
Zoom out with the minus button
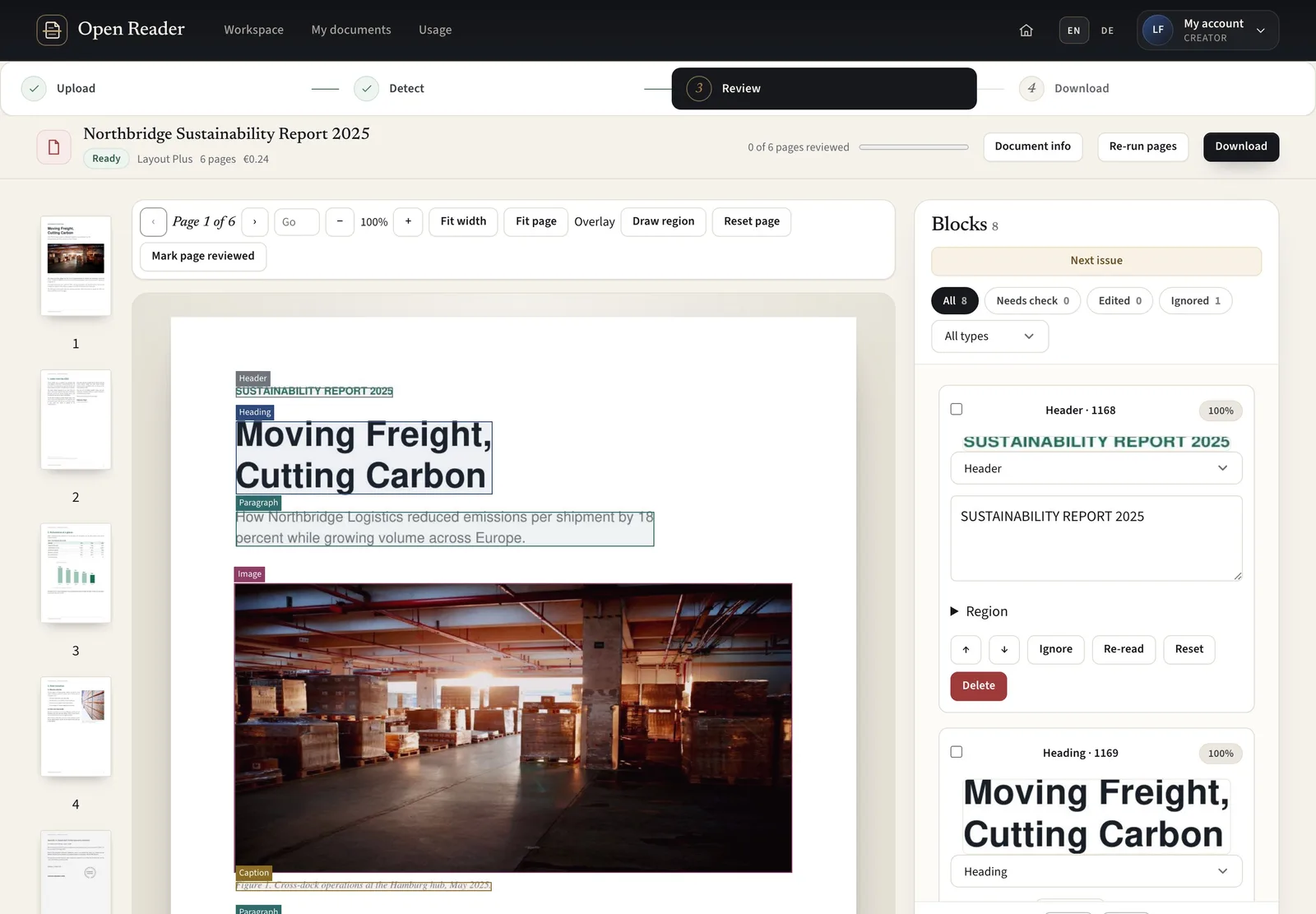point(340,222)
